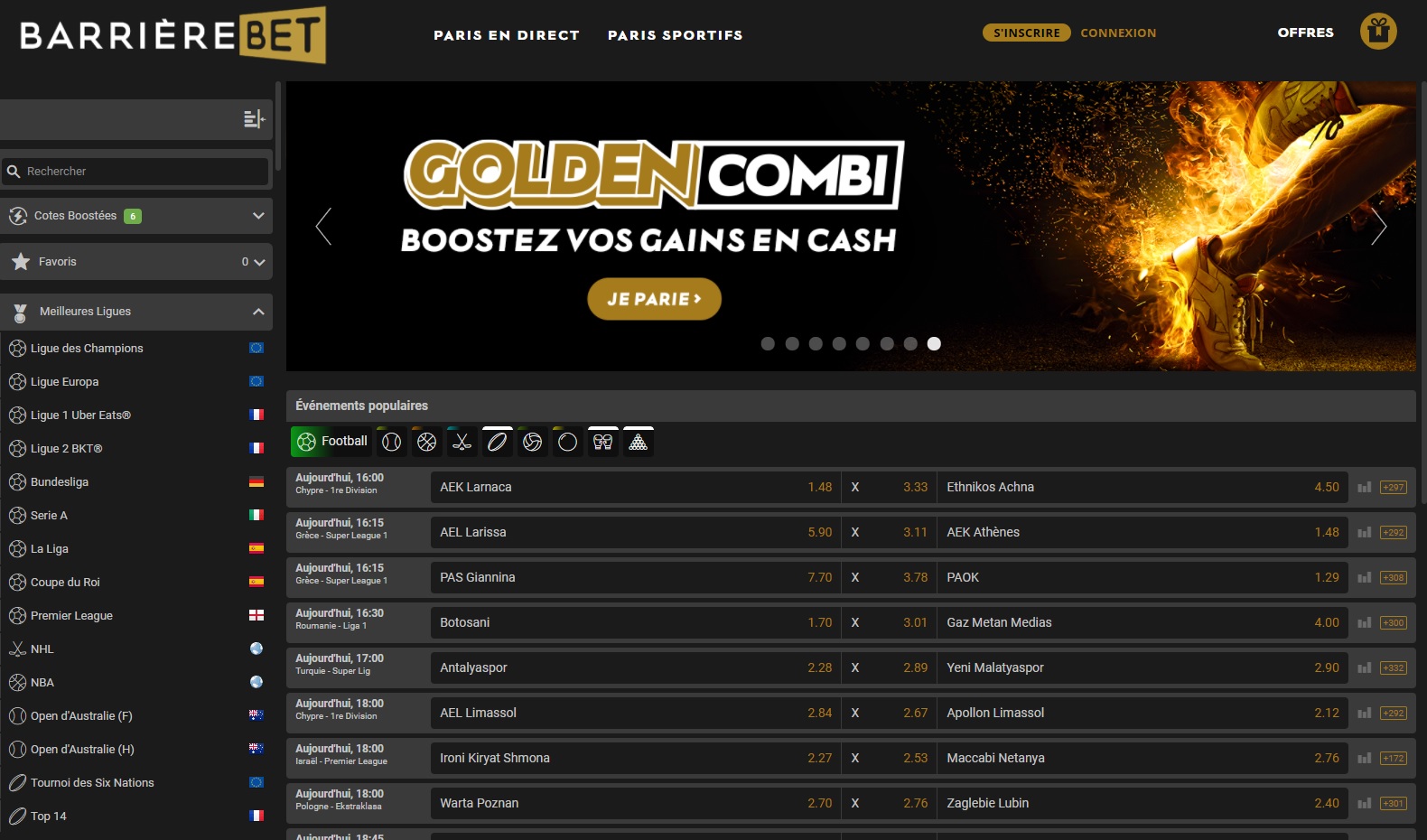Open +300 more markets for Botosani
The image size is (1427, 840).
coord(1394,622)
